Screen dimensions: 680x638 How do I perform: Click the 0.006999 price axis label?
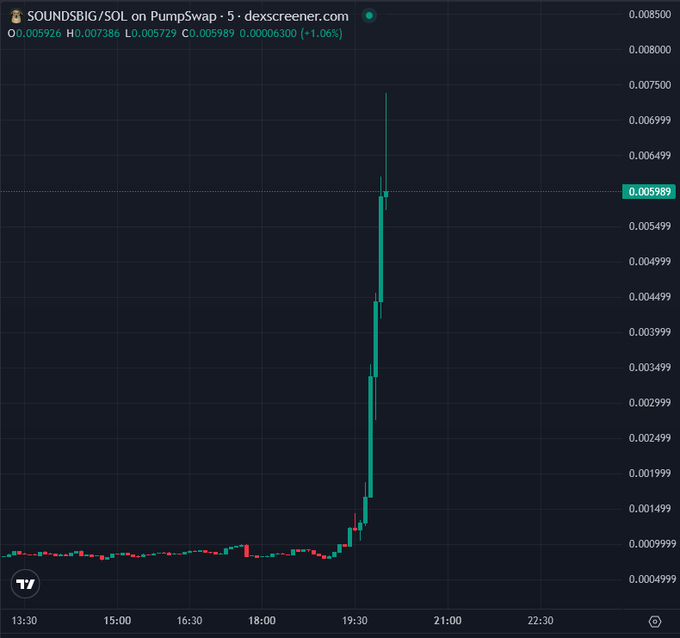pyautogui.click(x=650, y=120)
